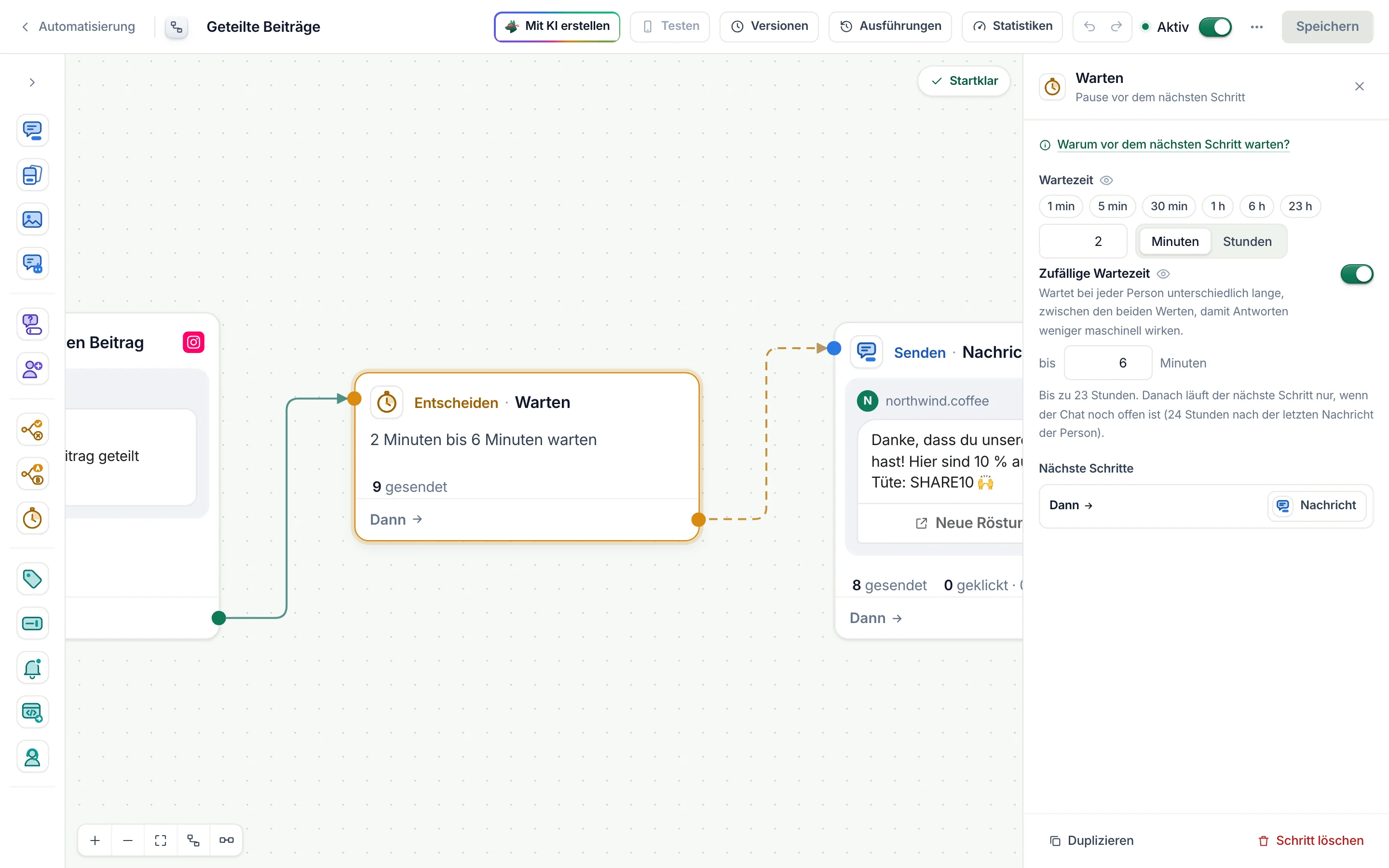1389x868 pixels.
Task: Open the flow structure icon beside the title
Action: pyautogui.click(x=177, y=27)
